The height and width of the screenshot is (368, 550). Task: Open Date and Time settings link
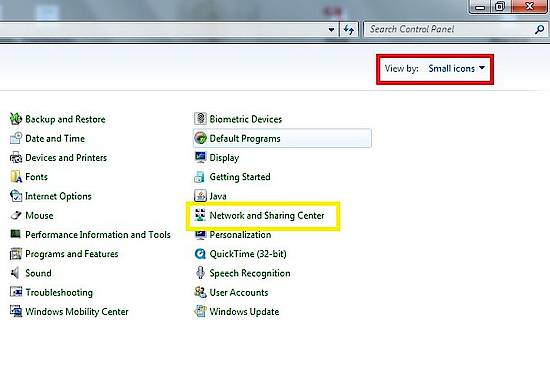(55, 139)
